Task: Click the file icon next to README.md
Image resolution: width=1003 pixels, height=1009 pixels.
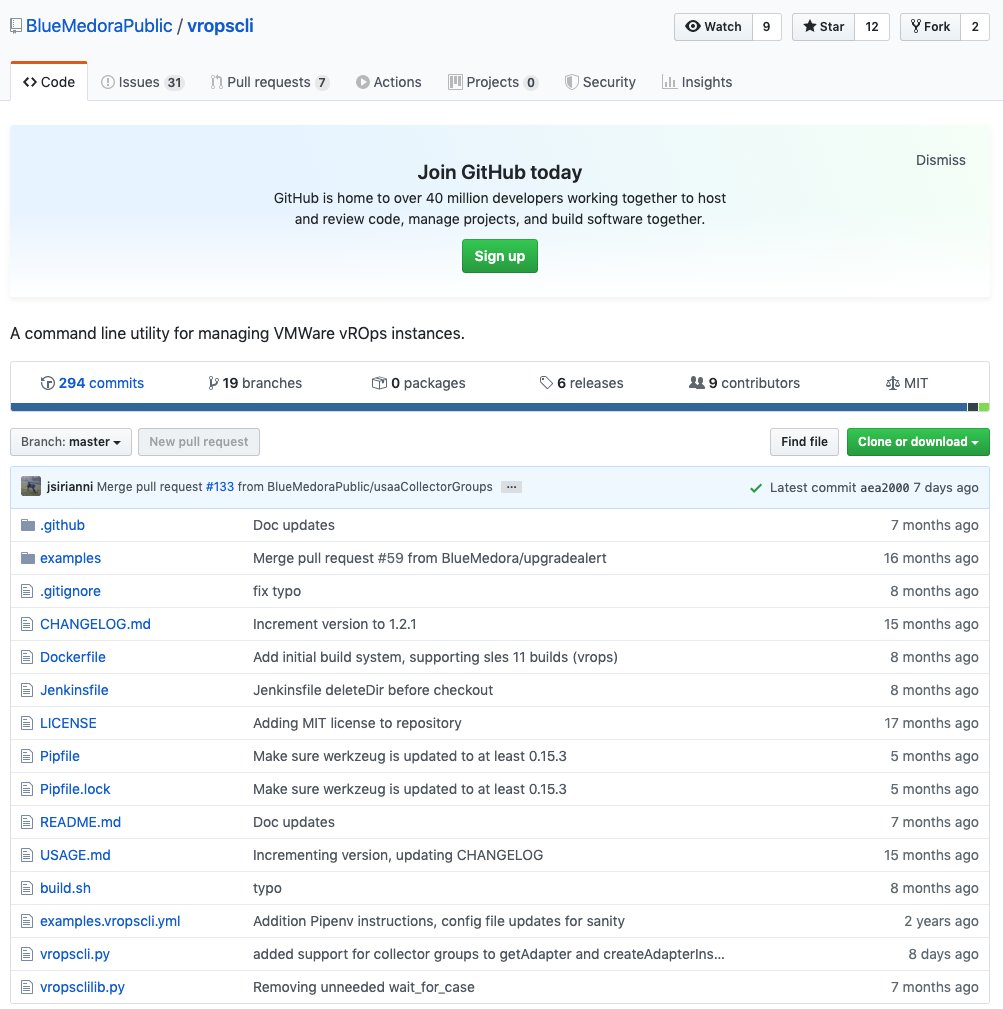Action: point(27,822)
